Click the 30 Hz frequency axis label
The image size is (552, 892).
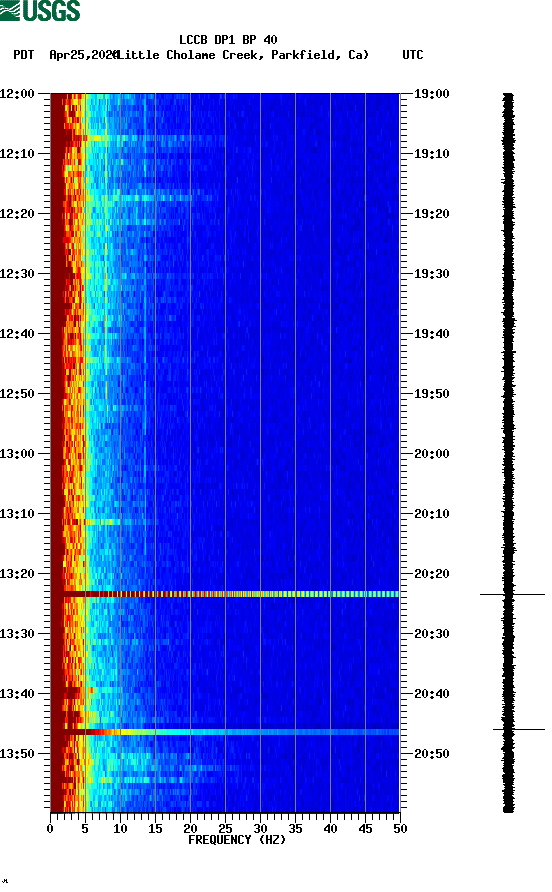click(x=261, y=828)
